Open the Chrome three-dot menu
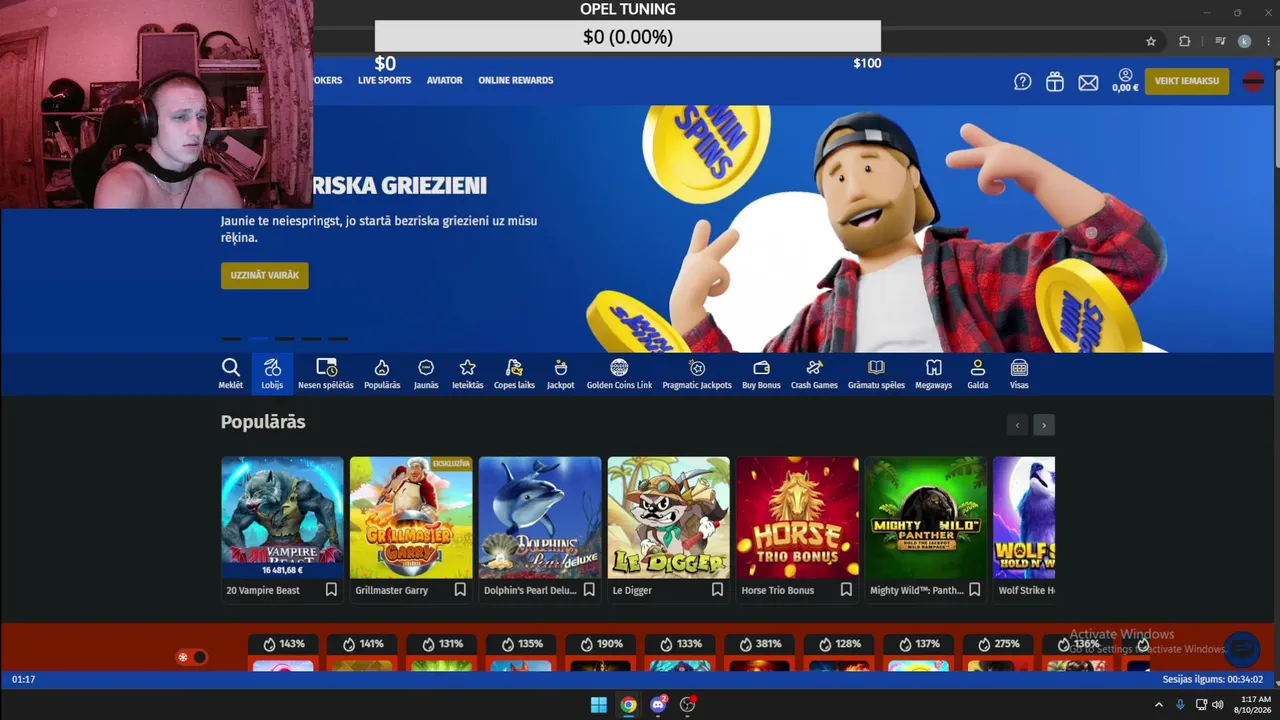1280x720 pixels. click(1269, 41)
